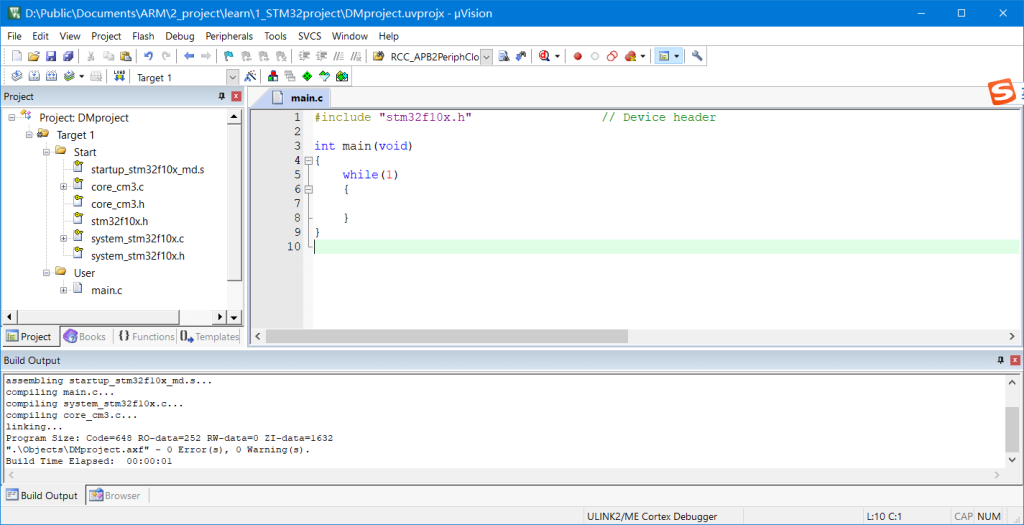The image size is (1024, 525).
Task: Click the Kill All Breakpoints icon
Action: coord(631,56)
